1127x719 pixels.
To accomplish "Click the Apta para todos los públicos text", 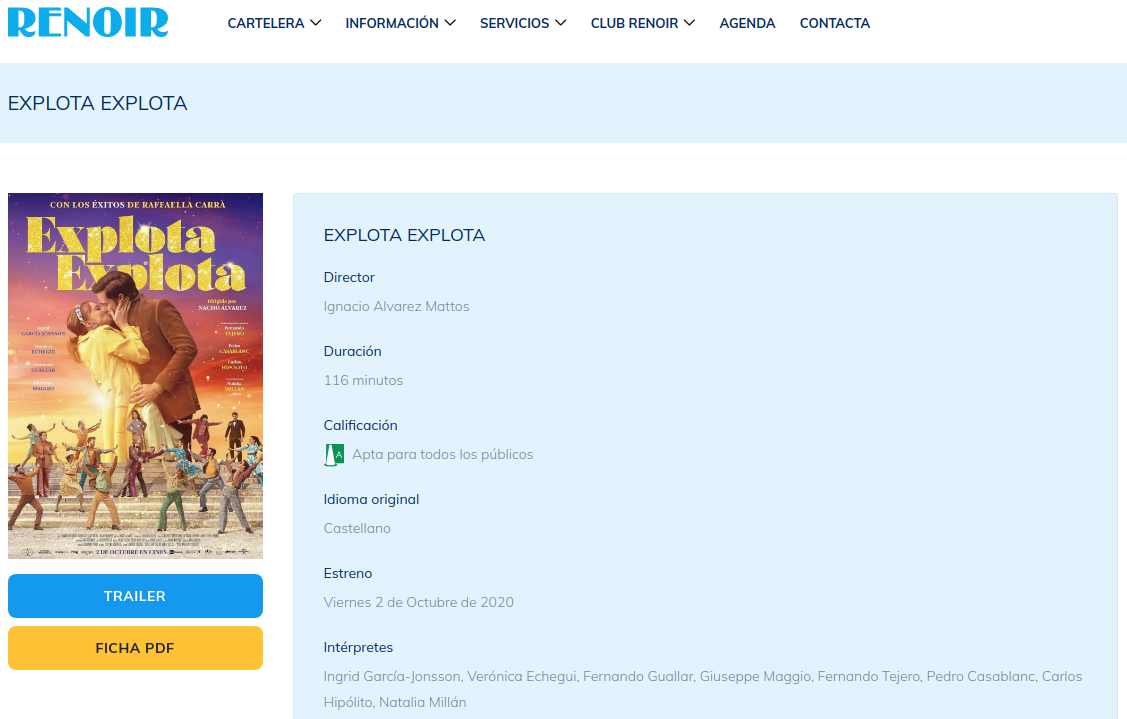I will coord(443,454).
